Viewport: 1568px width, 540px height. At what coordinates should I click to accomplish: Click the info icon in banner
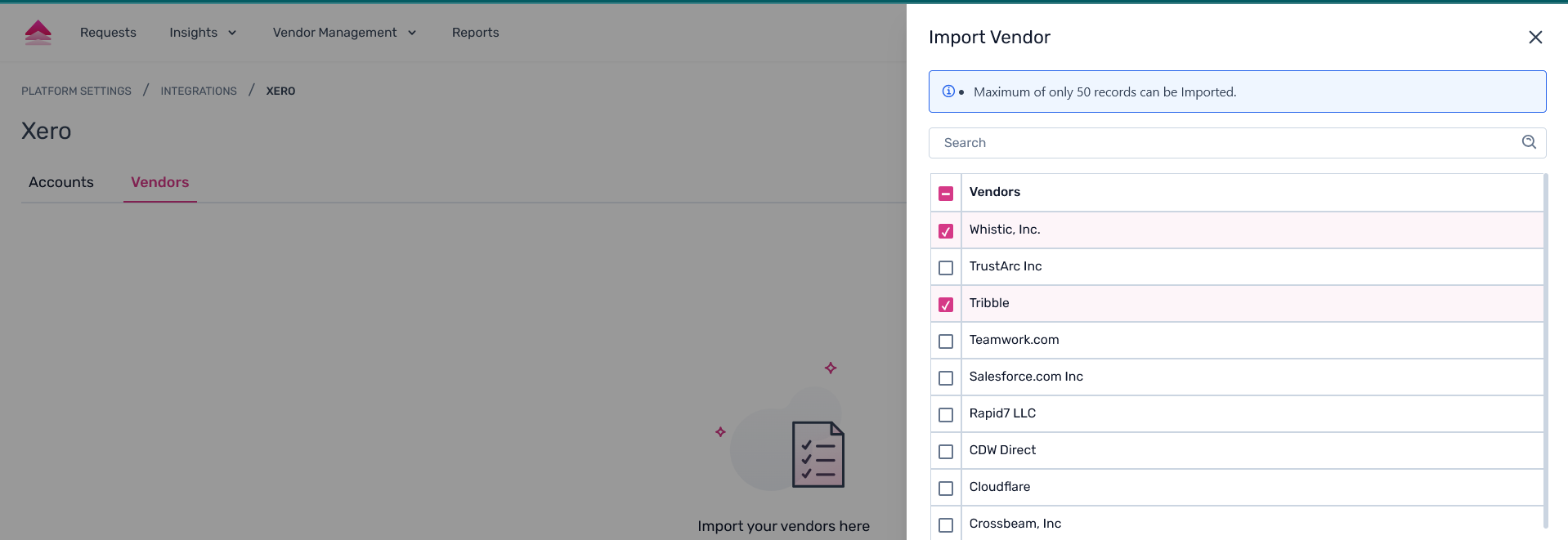tap(948, 91)
